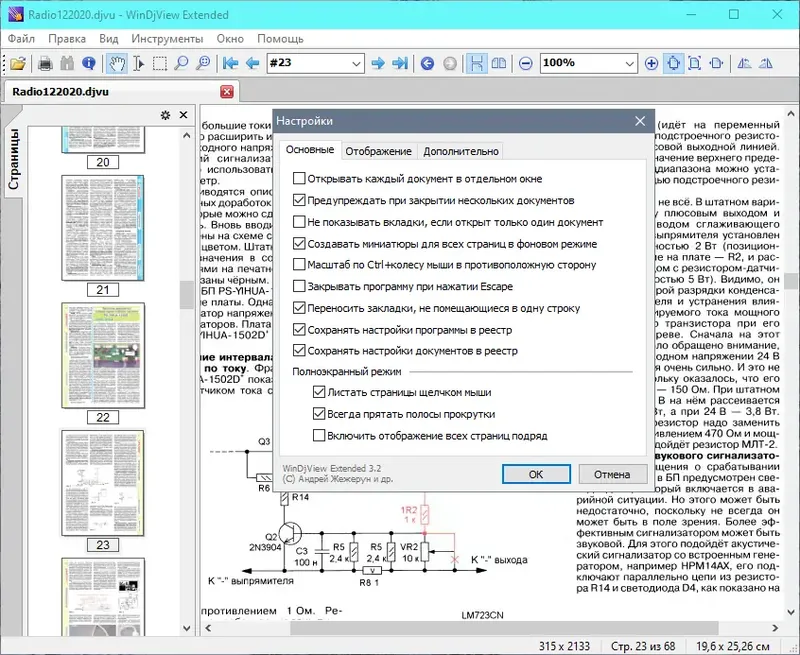Click document vertical scrollbar up arrow

(x=791, y=113)
